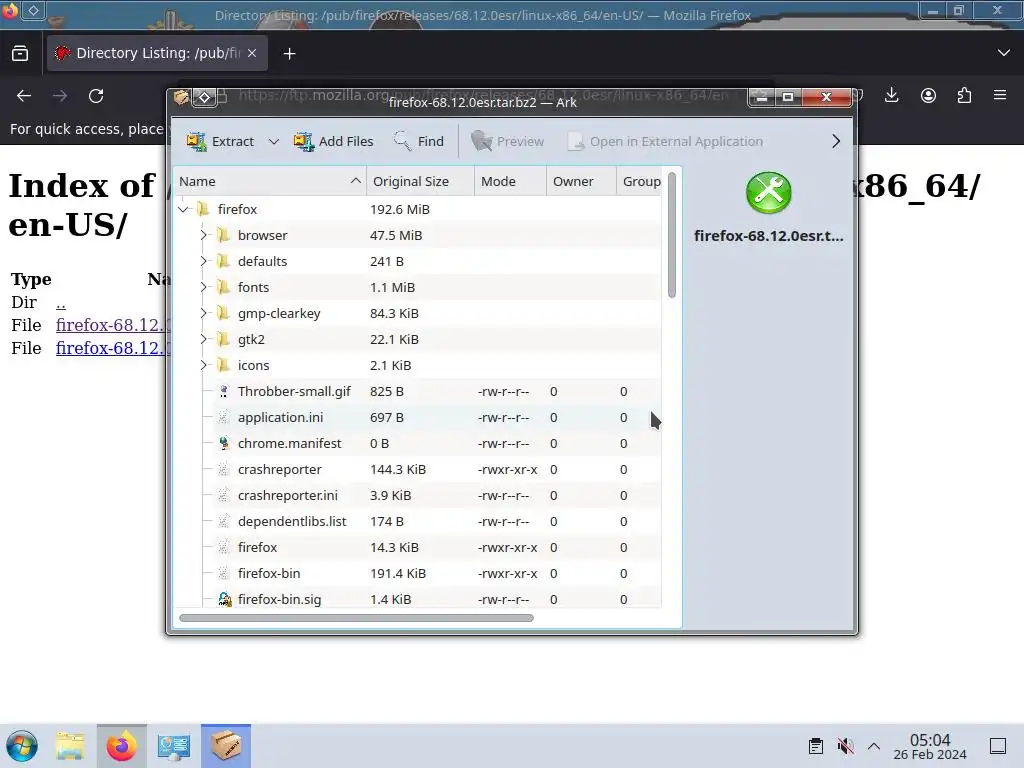Sort by Original Size column header

420,182
